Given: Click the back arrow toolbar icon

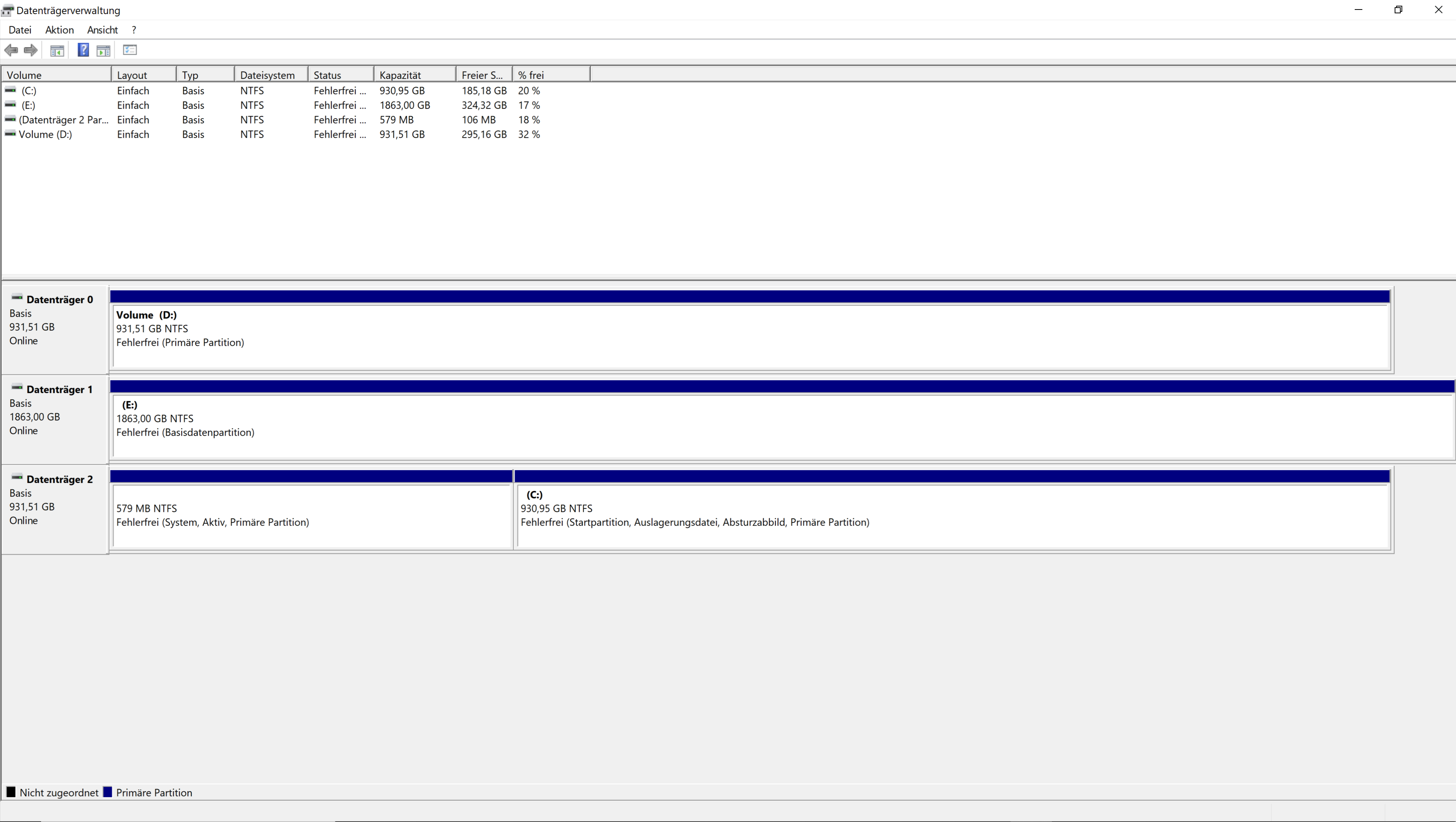Looking at the screenshot, I should point(11,50).
